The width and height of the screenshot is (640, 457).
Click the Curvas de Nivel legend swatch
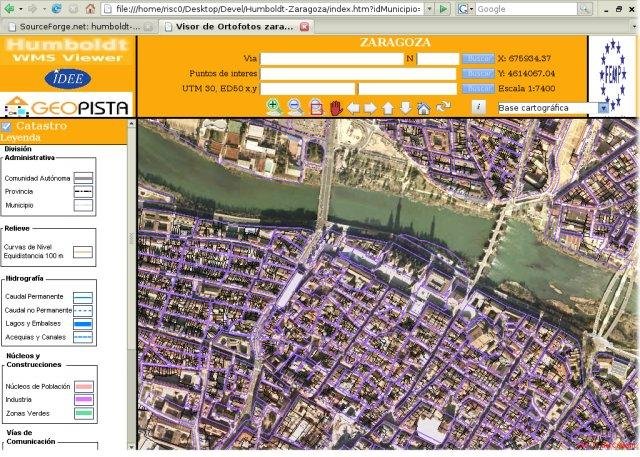tap(83, 252)
